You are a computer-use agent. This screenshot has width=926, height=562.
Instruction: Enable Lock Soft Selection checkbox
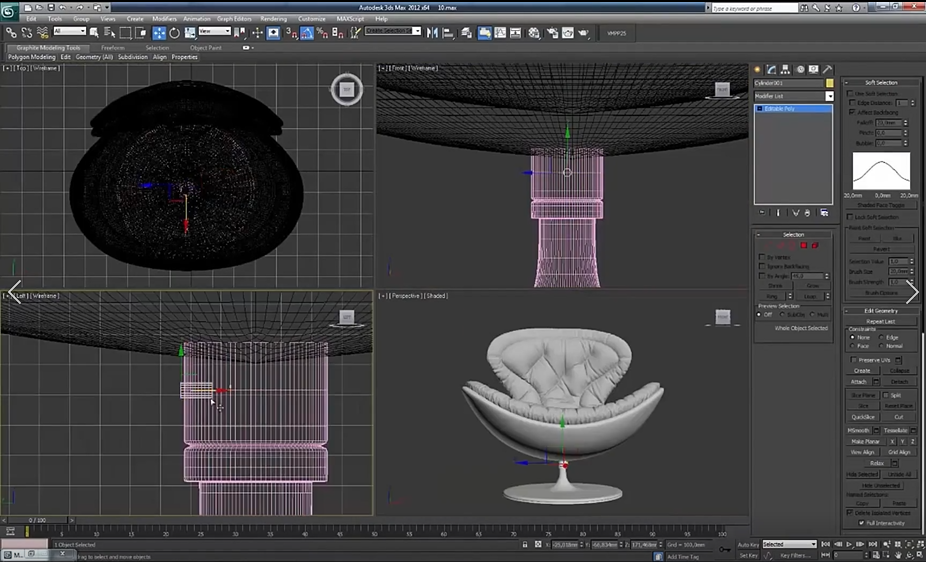tap(850, 217)
